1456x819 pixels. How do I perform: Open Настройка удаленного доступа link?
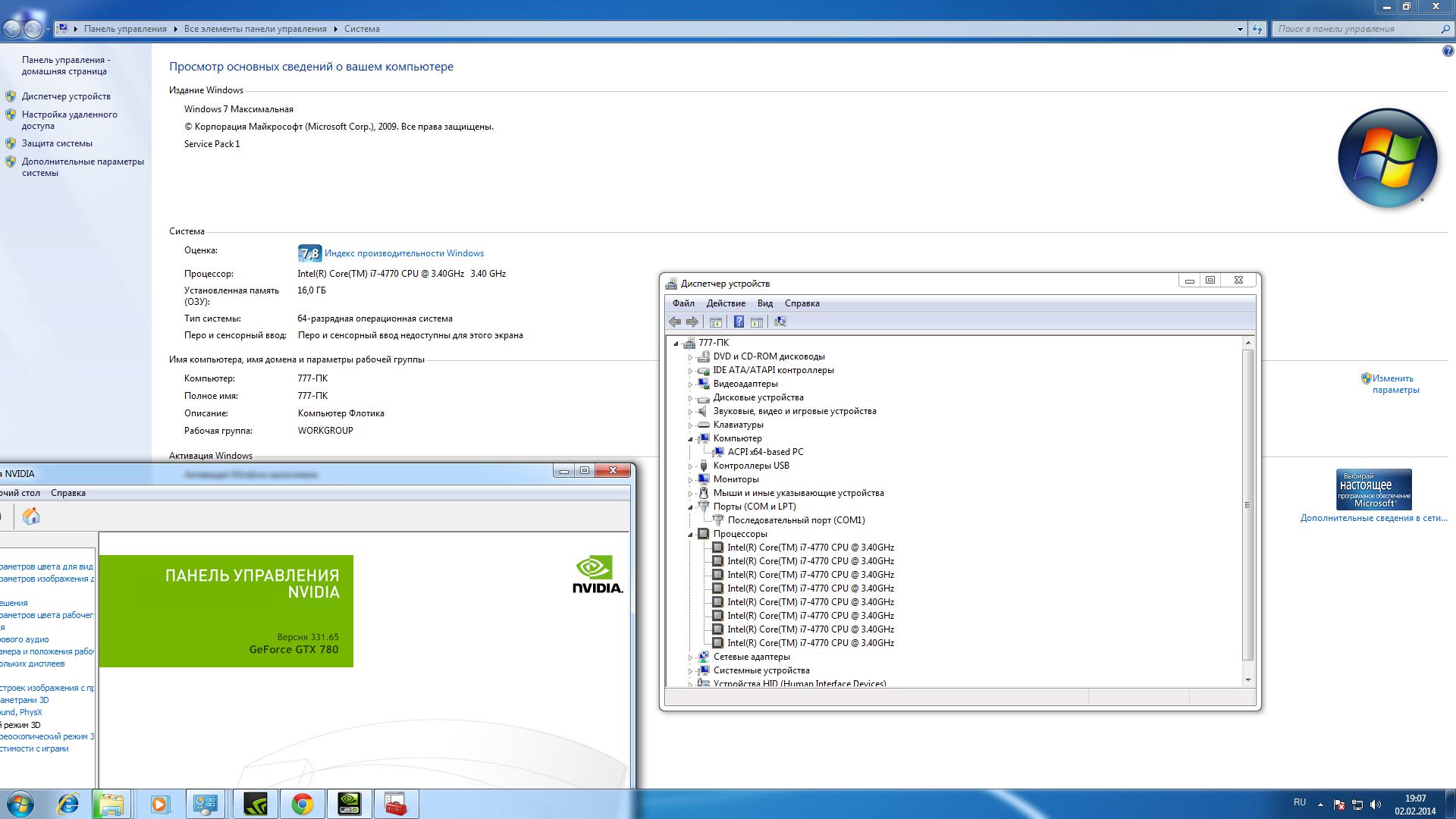tap(70, 120)
